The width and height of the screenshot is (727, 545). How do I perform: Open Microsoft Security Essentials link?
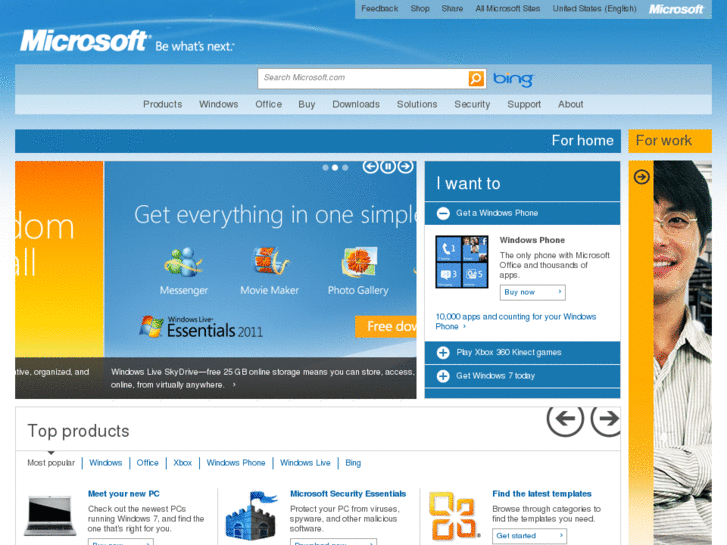[x=348, y=494]
